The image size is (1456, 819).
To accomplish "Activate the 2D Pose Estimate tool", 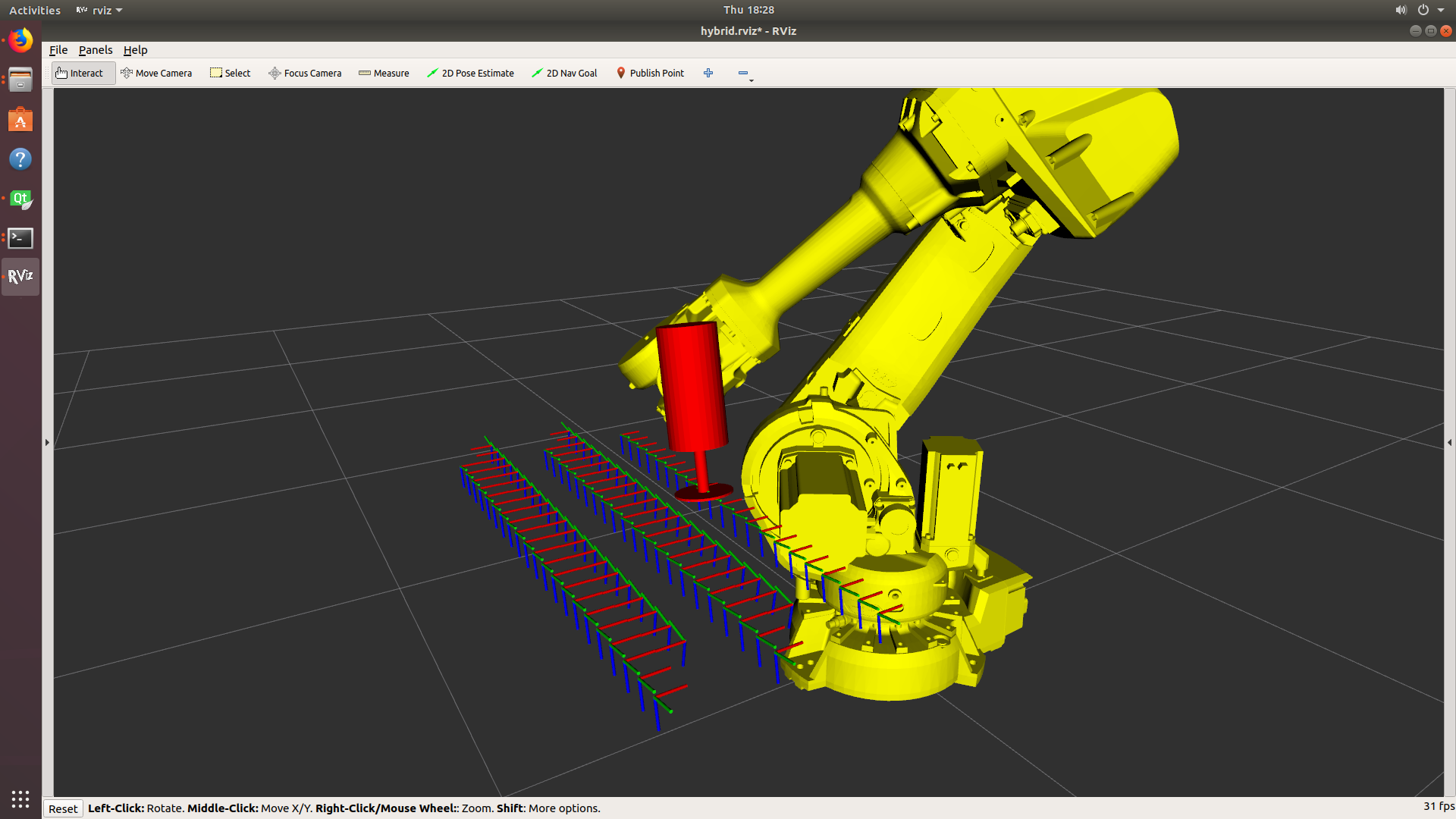I will (x=470, y=73).
